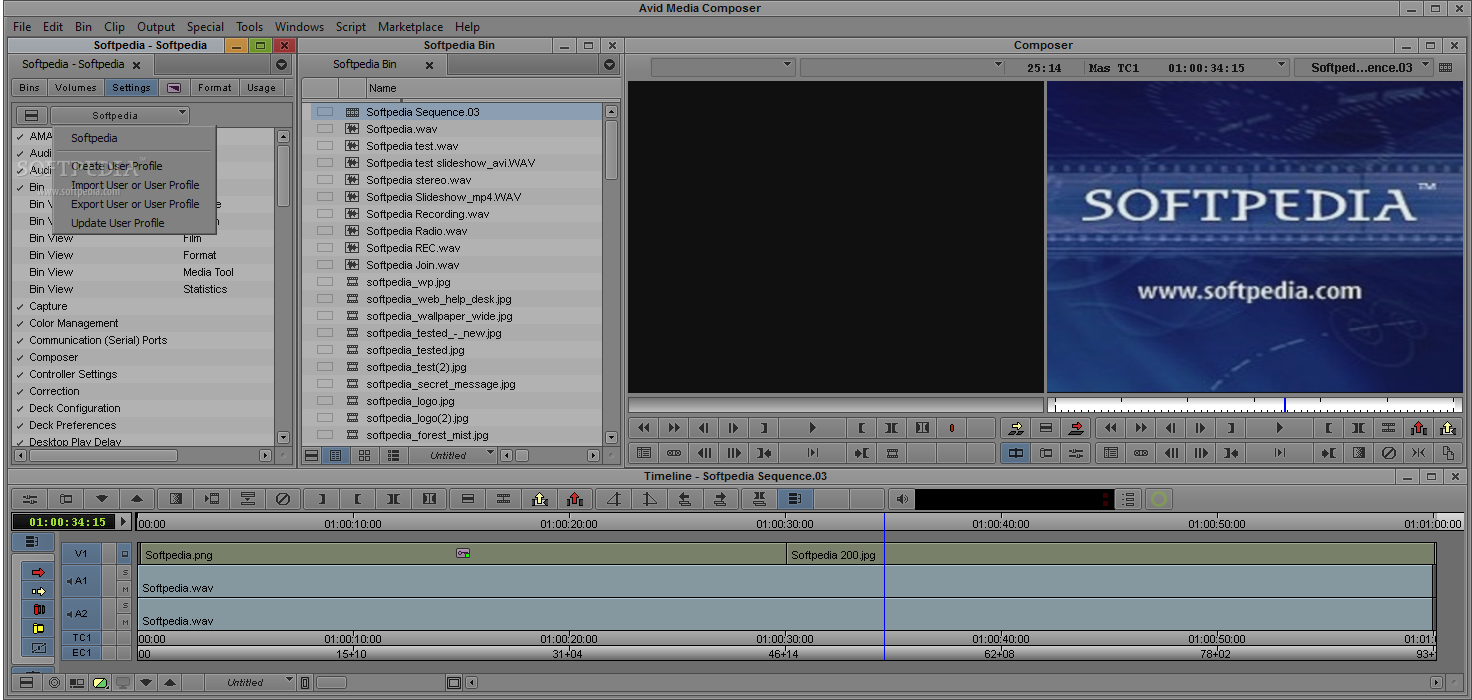This screenshot has height=700, width=1472.
Task: Open the Effect Mode button in timeline toolbar
Action: point(212,498)
